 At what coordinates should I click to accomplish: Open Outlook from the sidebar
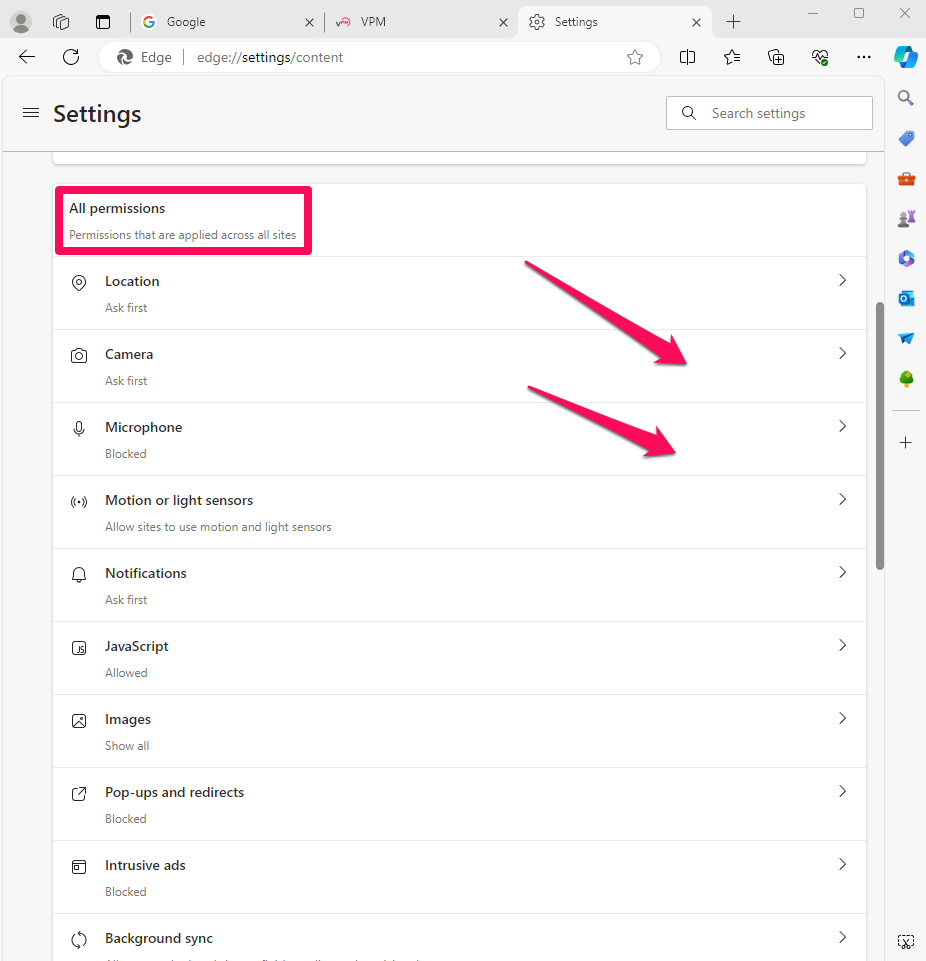click(x=905, y=298)
